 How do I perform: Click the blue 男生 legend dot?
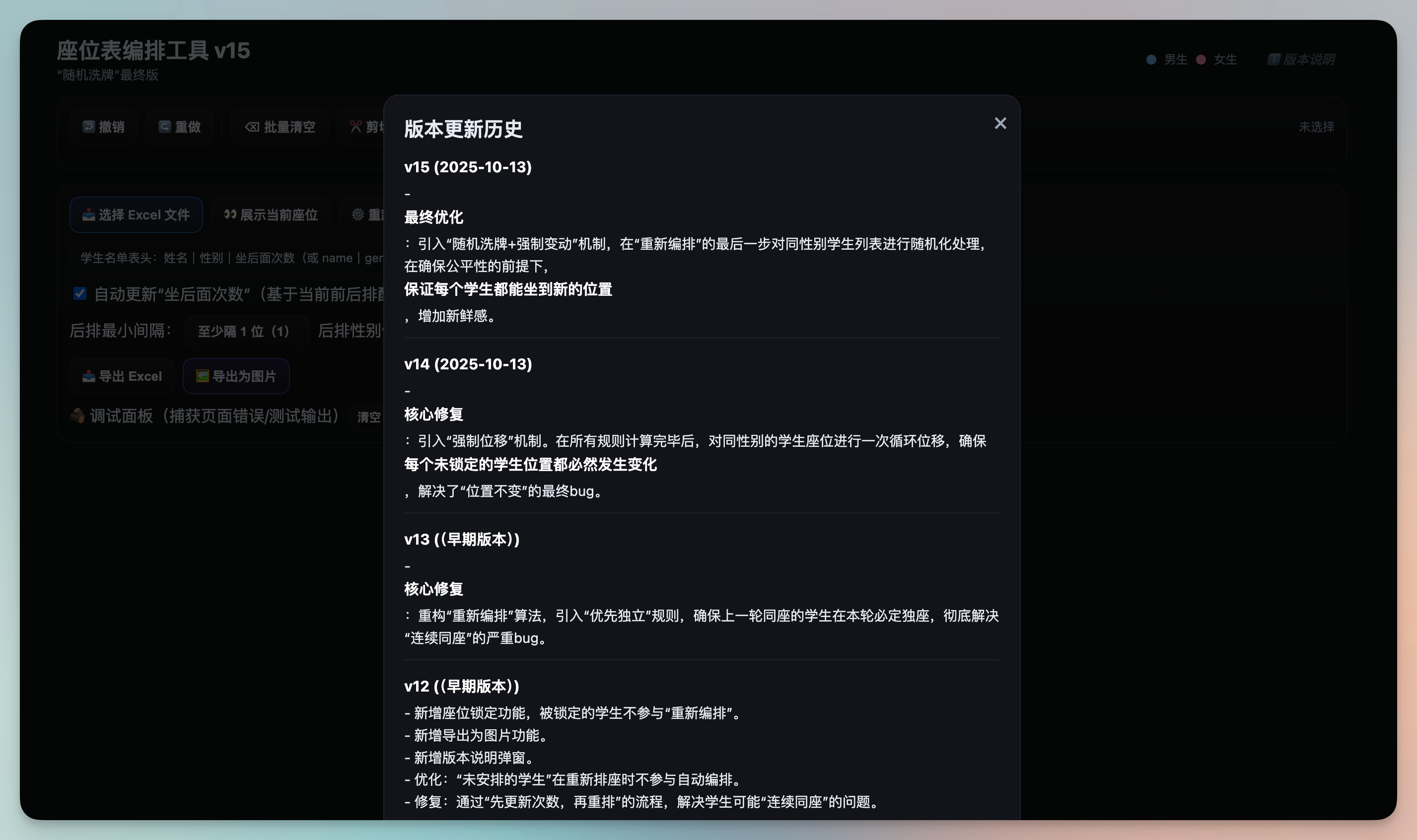point(1151,60)
